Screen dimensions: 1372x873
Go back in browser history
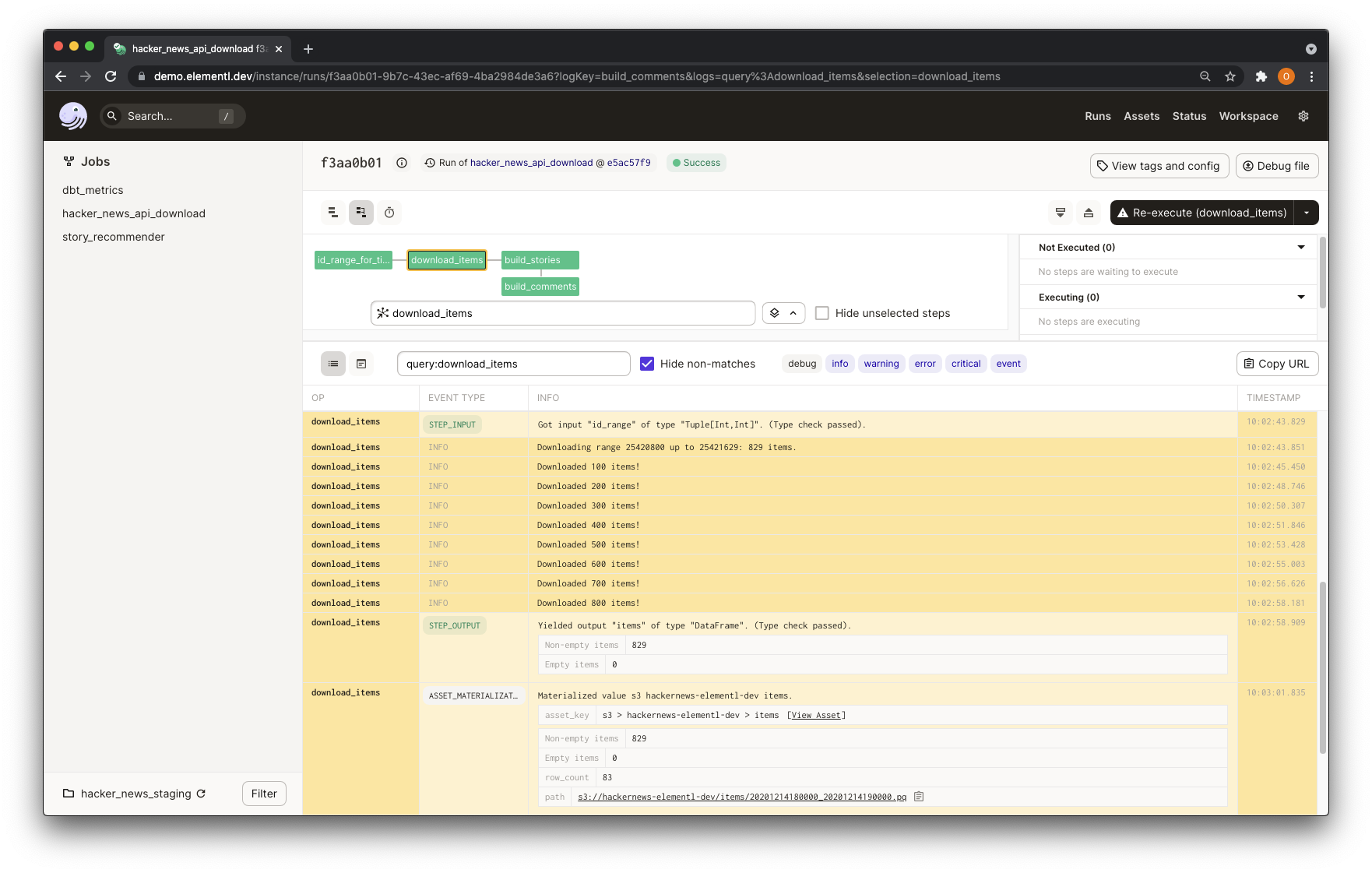point(61,76)
